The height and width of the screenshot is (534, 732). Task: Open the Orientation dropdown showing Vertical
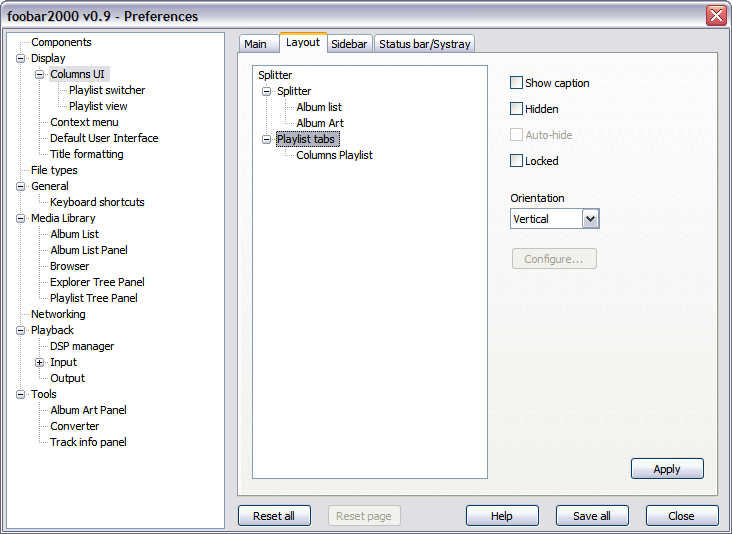click(x=554, y=218)
